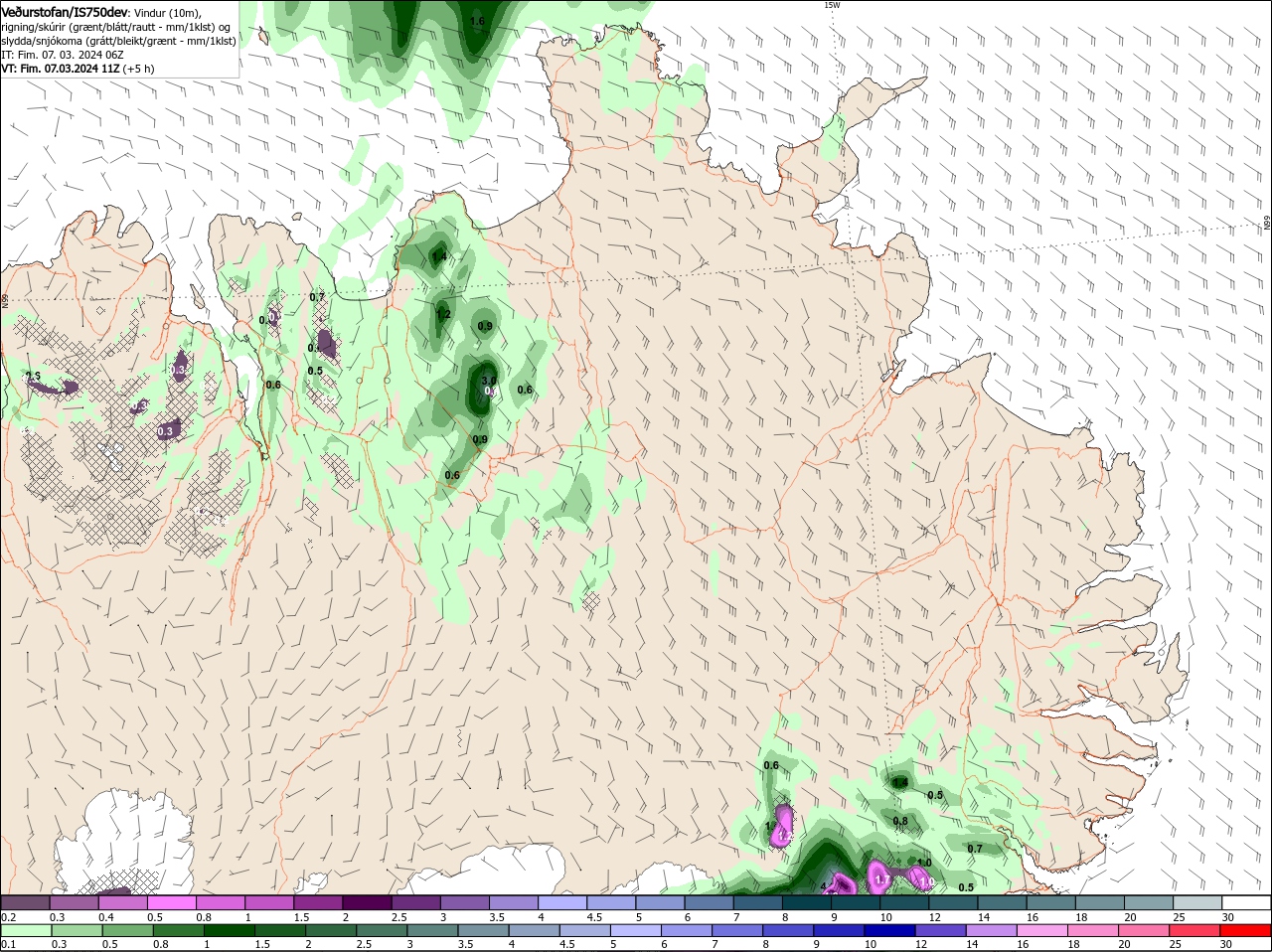
Task: Click the Vindur (10m) label
Action: pyautogui.click(x=169, y=12)
